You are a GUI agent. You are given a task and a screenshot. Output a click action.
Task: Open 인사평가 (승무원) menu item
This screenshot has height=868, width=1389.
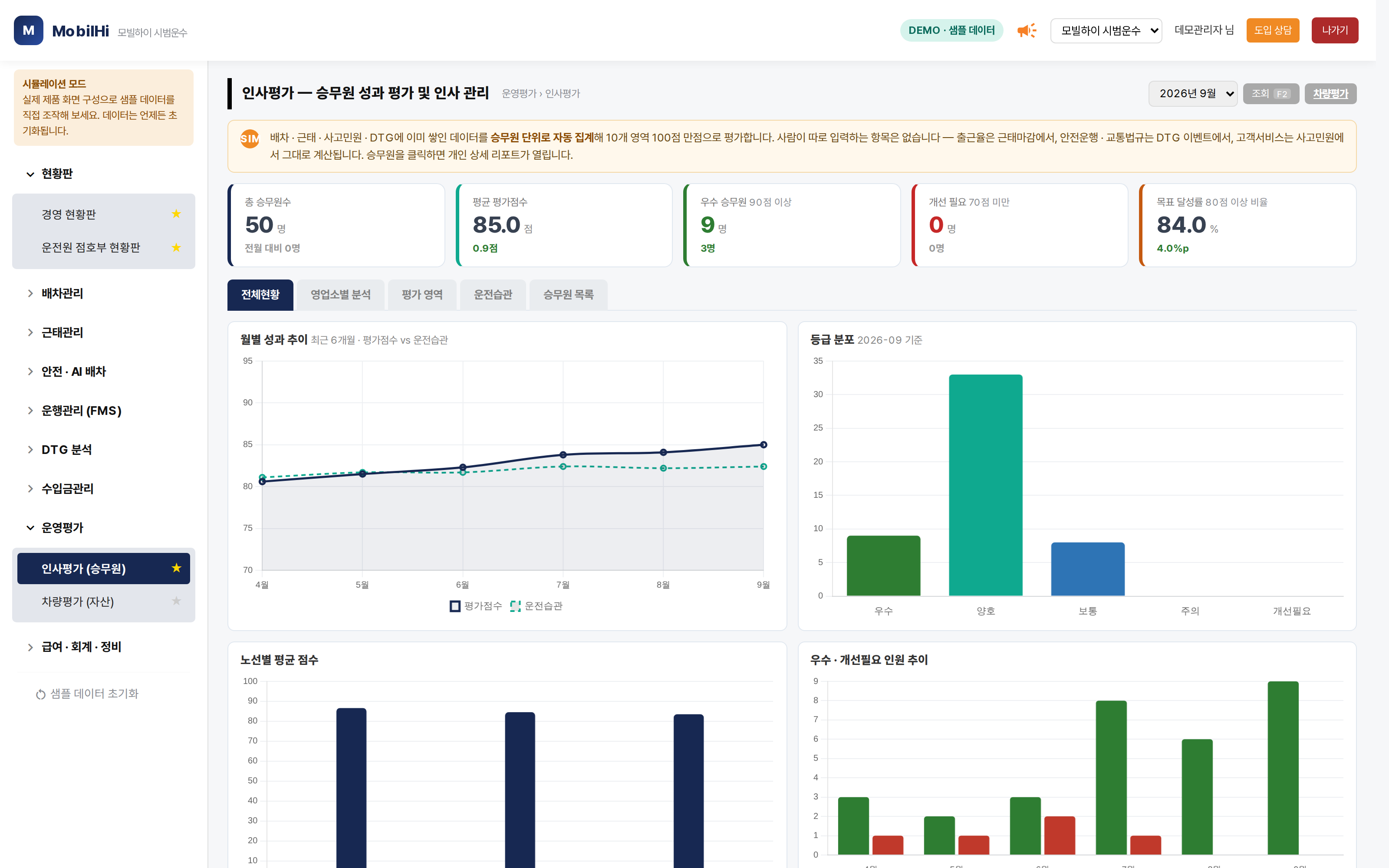point(103,569)
